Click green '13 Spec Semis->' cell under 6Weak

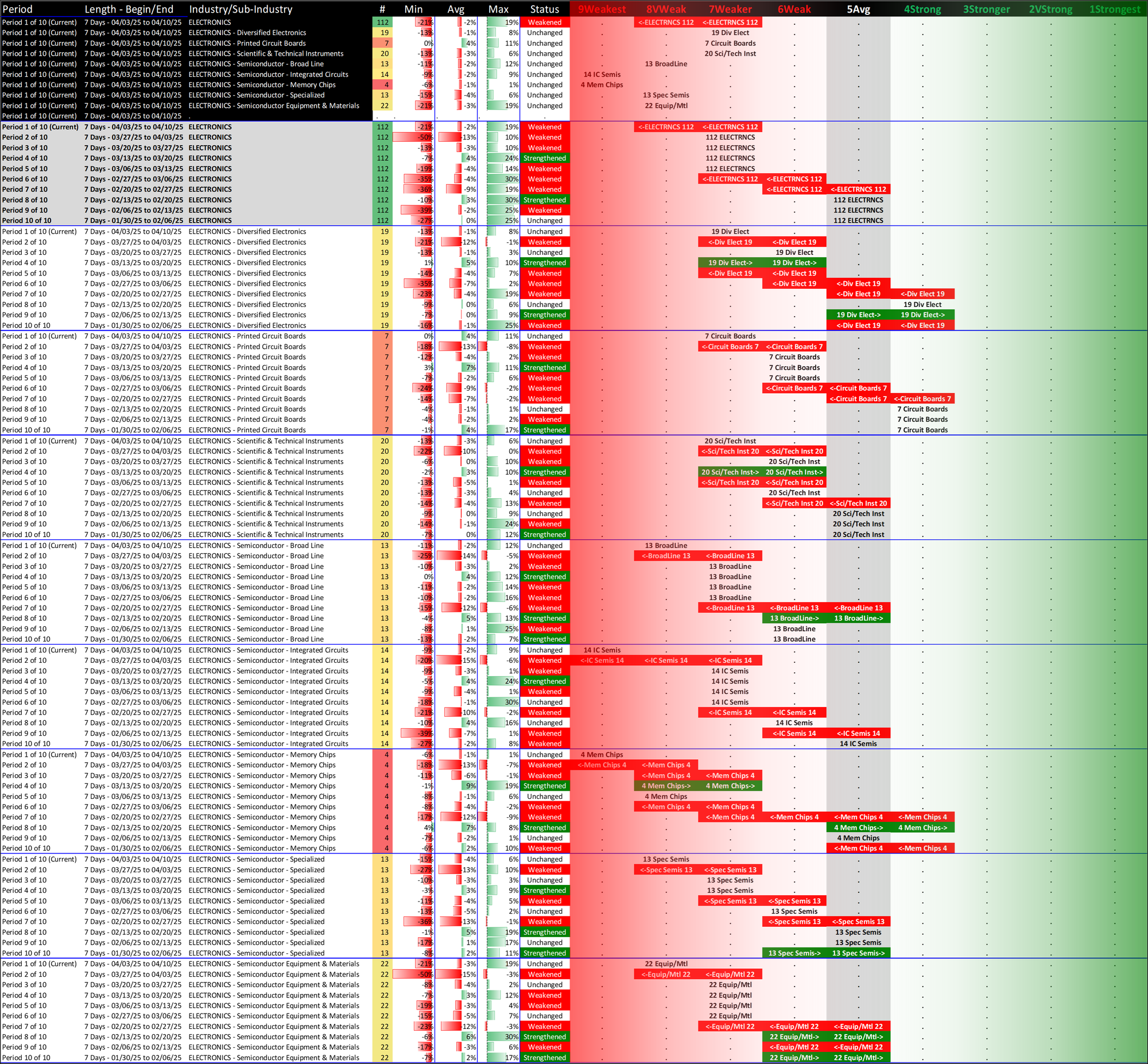pos(794,953)
